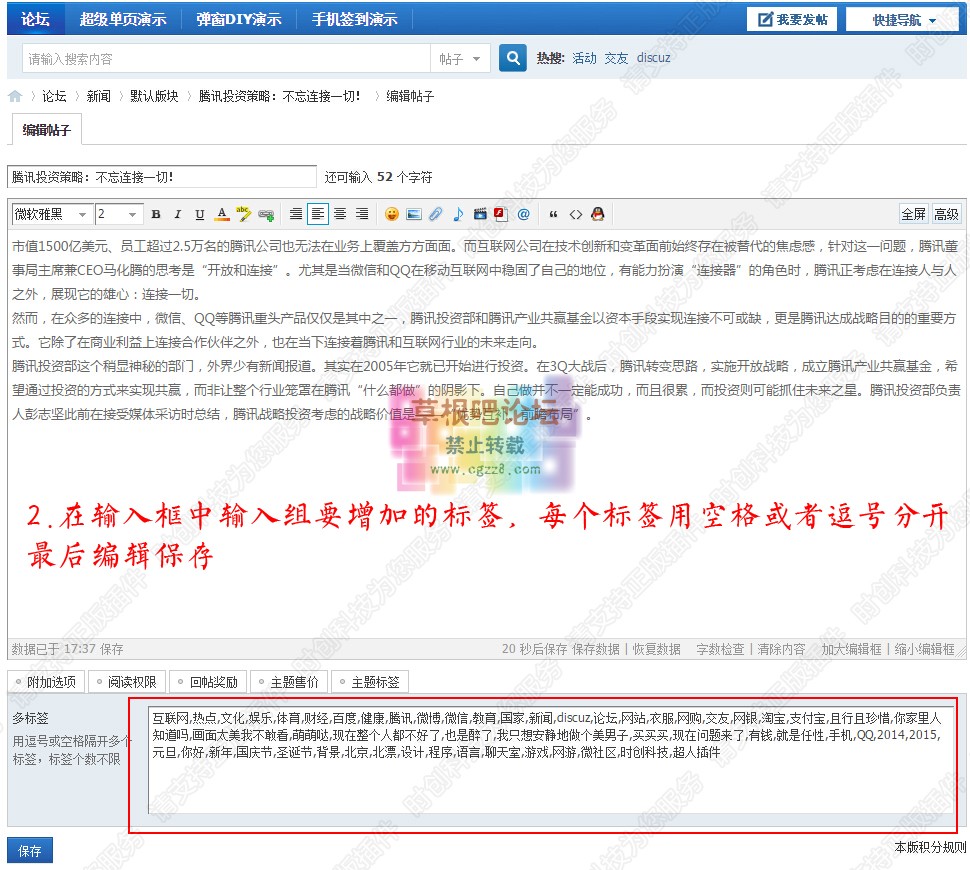970x870 pixels.
Task: Toggle Italic formatting in the editor
Action: coord(177,214)
